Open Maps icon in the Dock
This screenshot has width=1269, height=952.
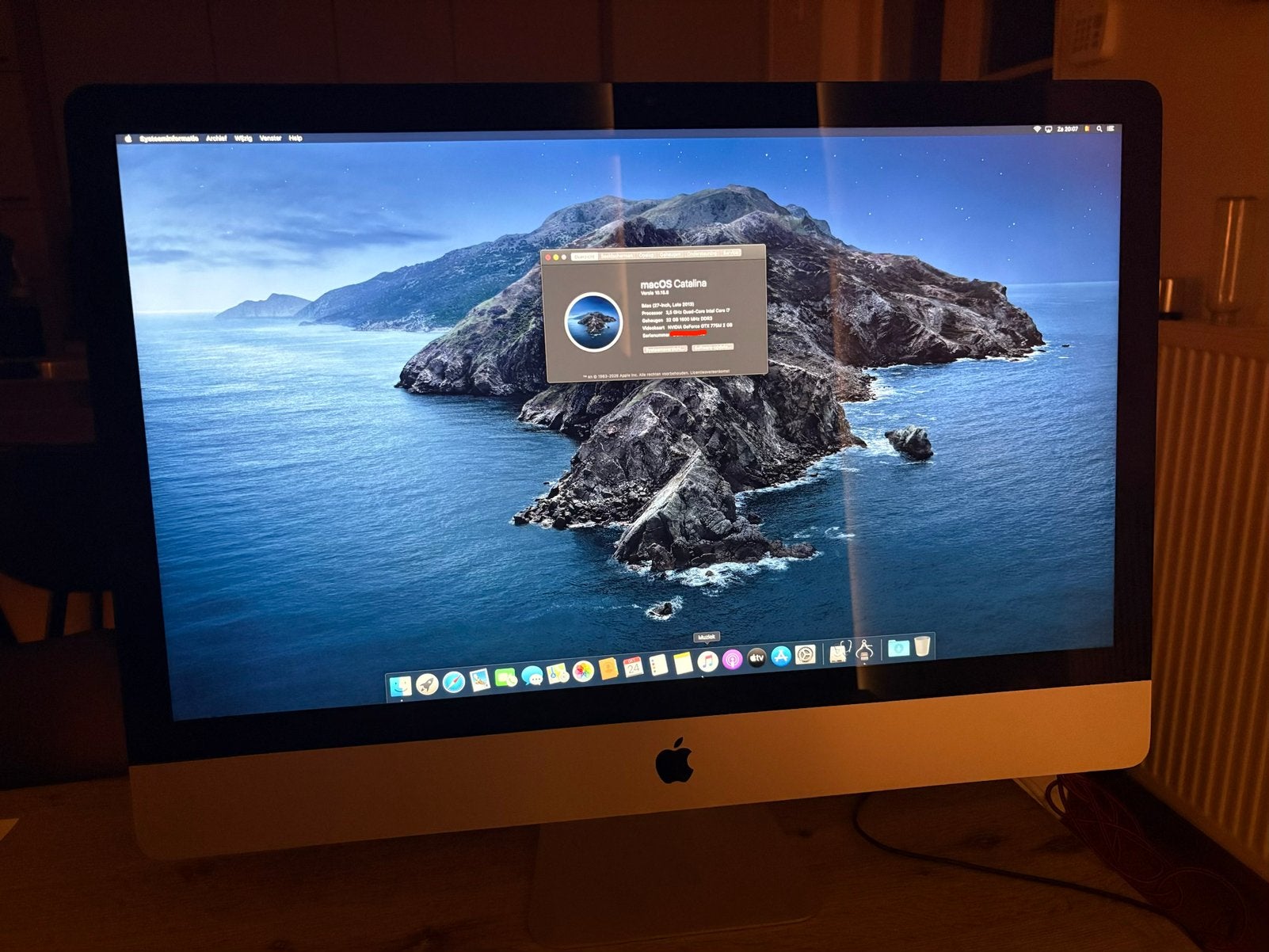558,673
